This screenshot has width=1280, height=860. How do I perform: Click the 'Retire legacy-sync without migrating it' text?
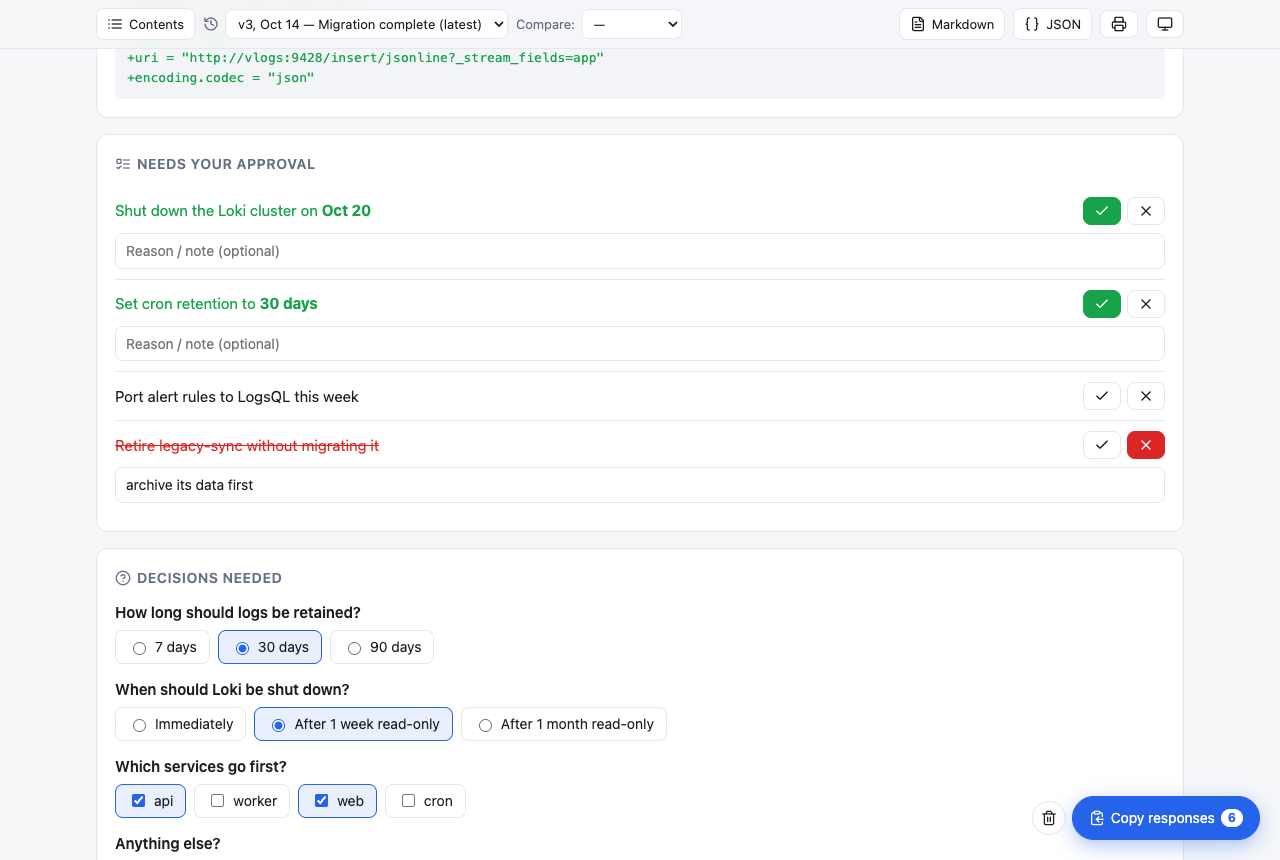[x=247, y=446]
